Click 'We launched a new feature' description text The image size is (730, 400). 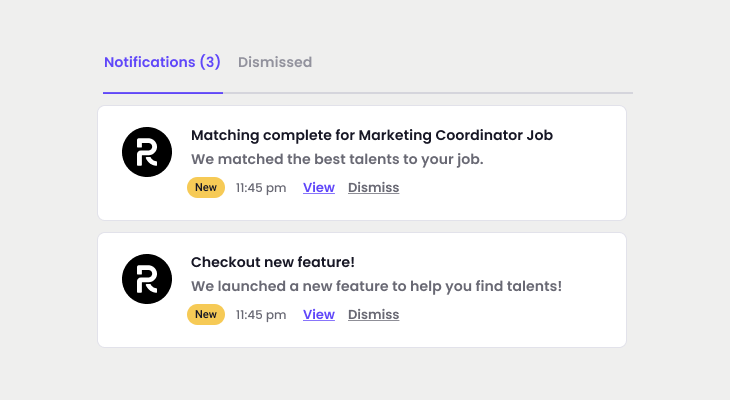376,286
